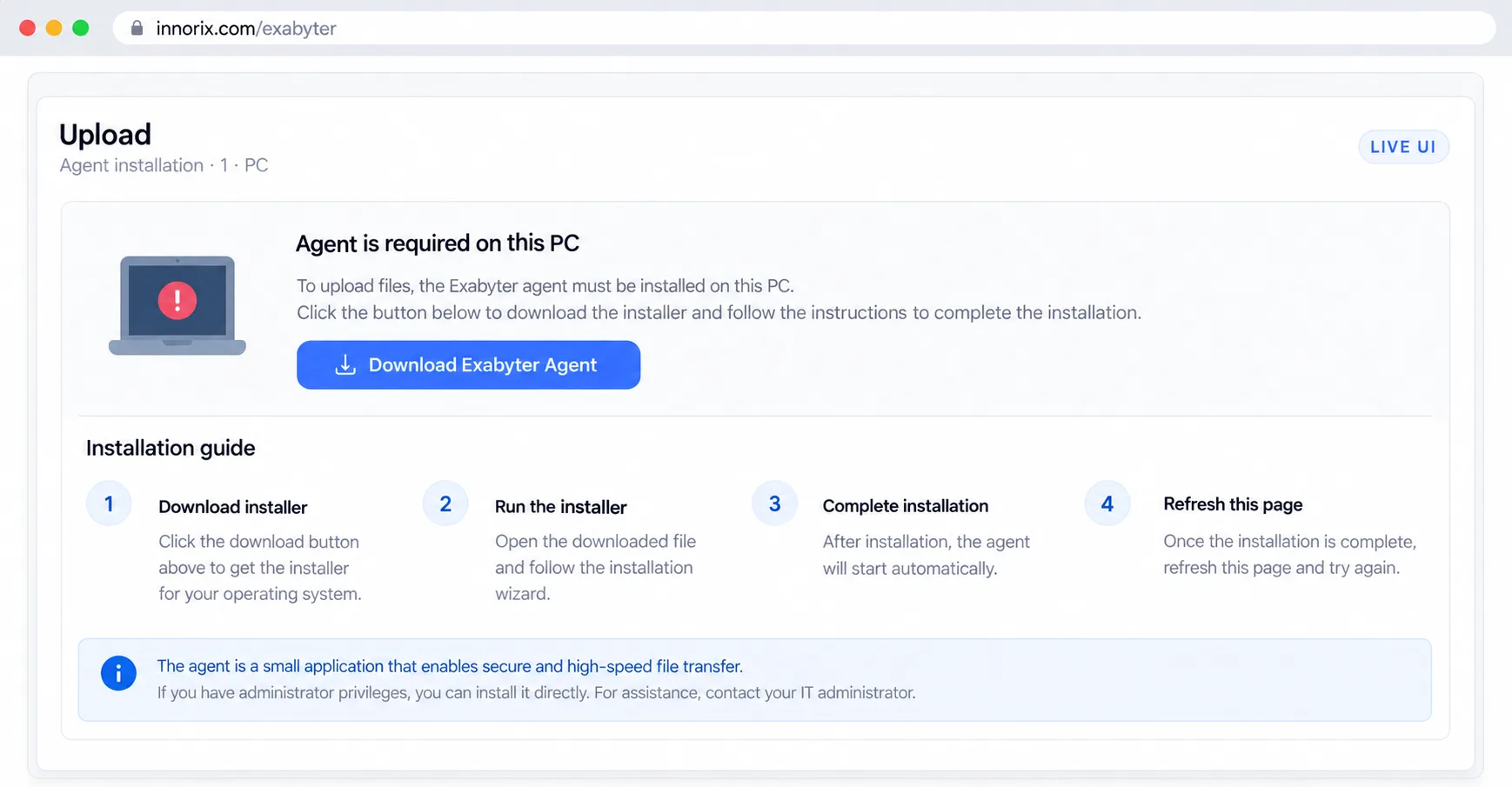Screen dimensions: 1512x787
Task: Click the 'Complete installation' step title
Action: [x=906, y=506]
